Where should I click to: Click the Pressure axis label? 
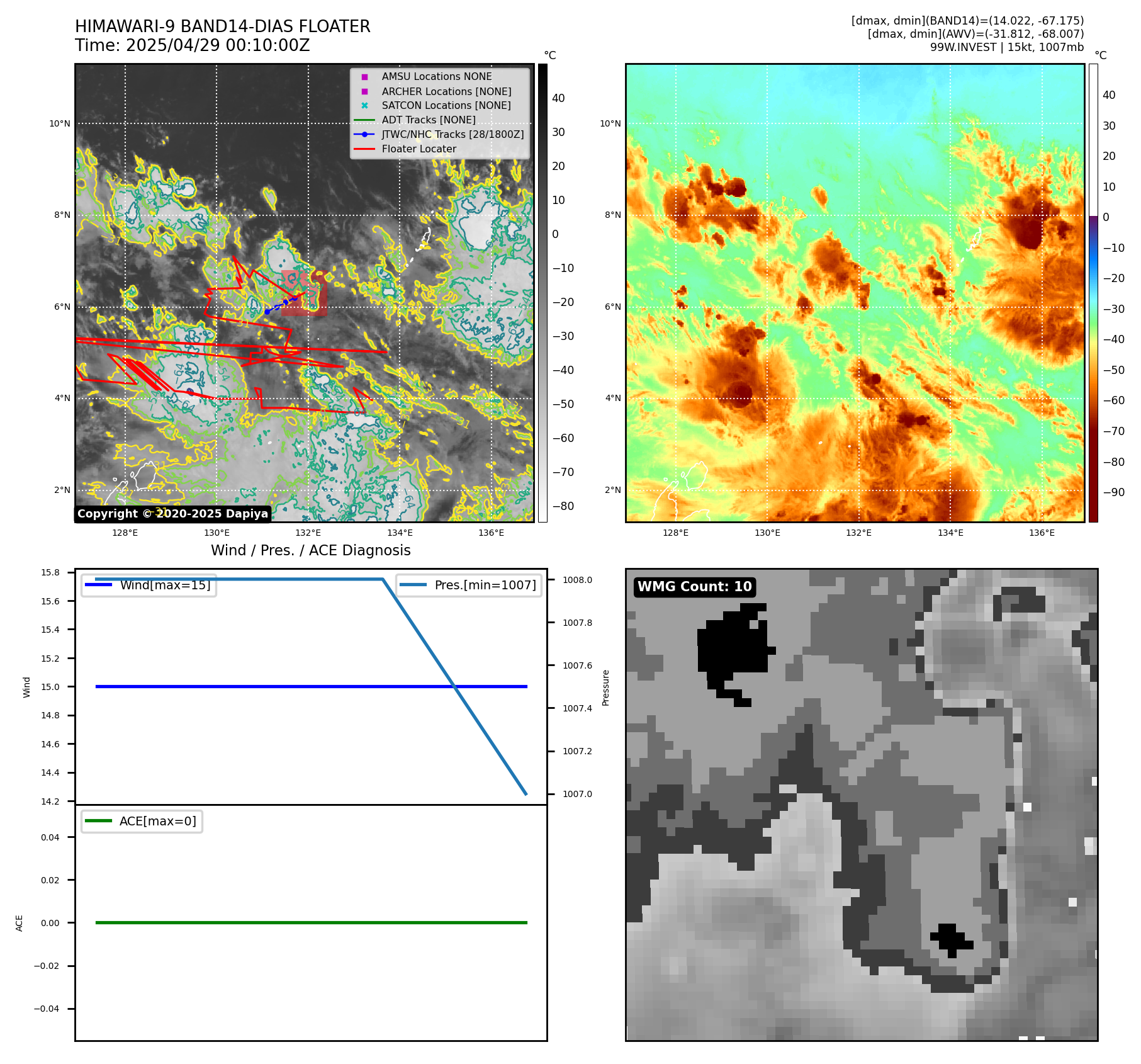605,688
